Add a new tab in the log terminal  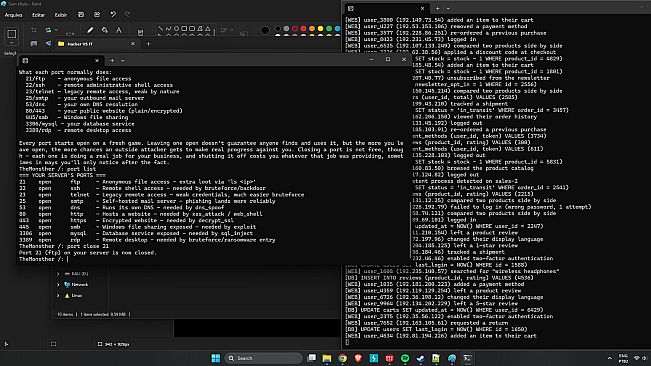(x=438, y=8)
